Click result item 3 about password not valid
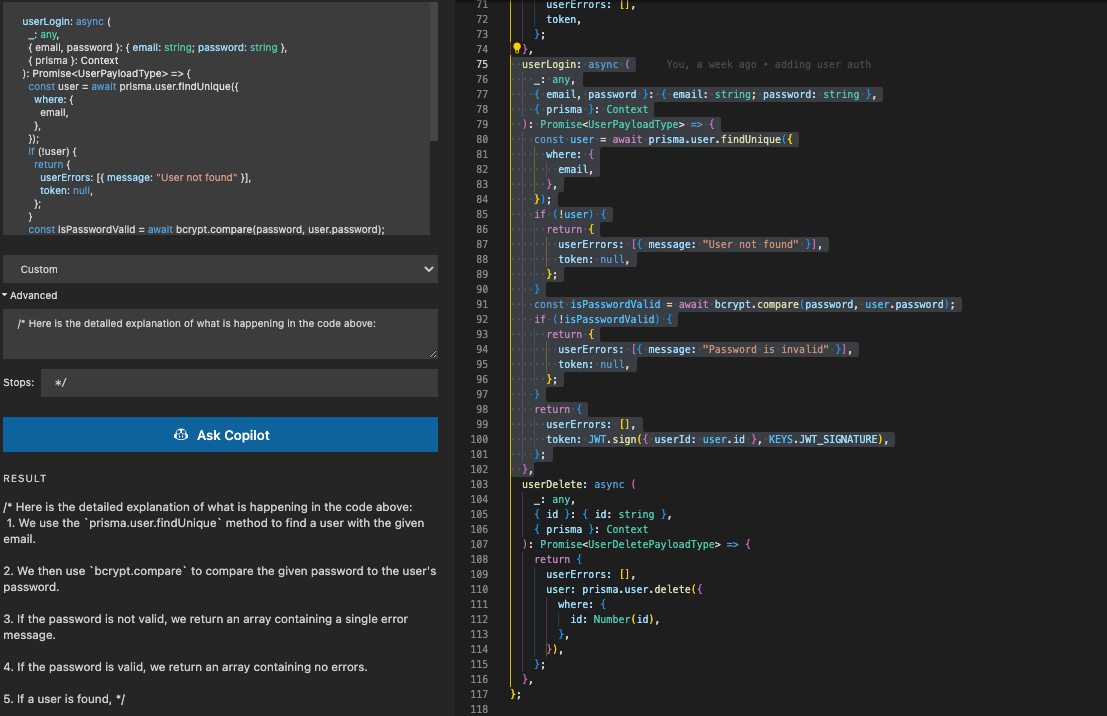This screenshot has width=1107, height=716. 205,627
